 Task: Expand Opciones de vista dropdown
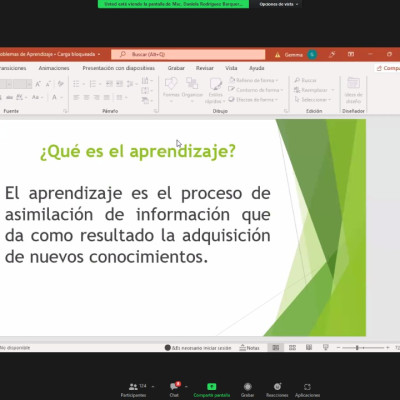point(279,4)
